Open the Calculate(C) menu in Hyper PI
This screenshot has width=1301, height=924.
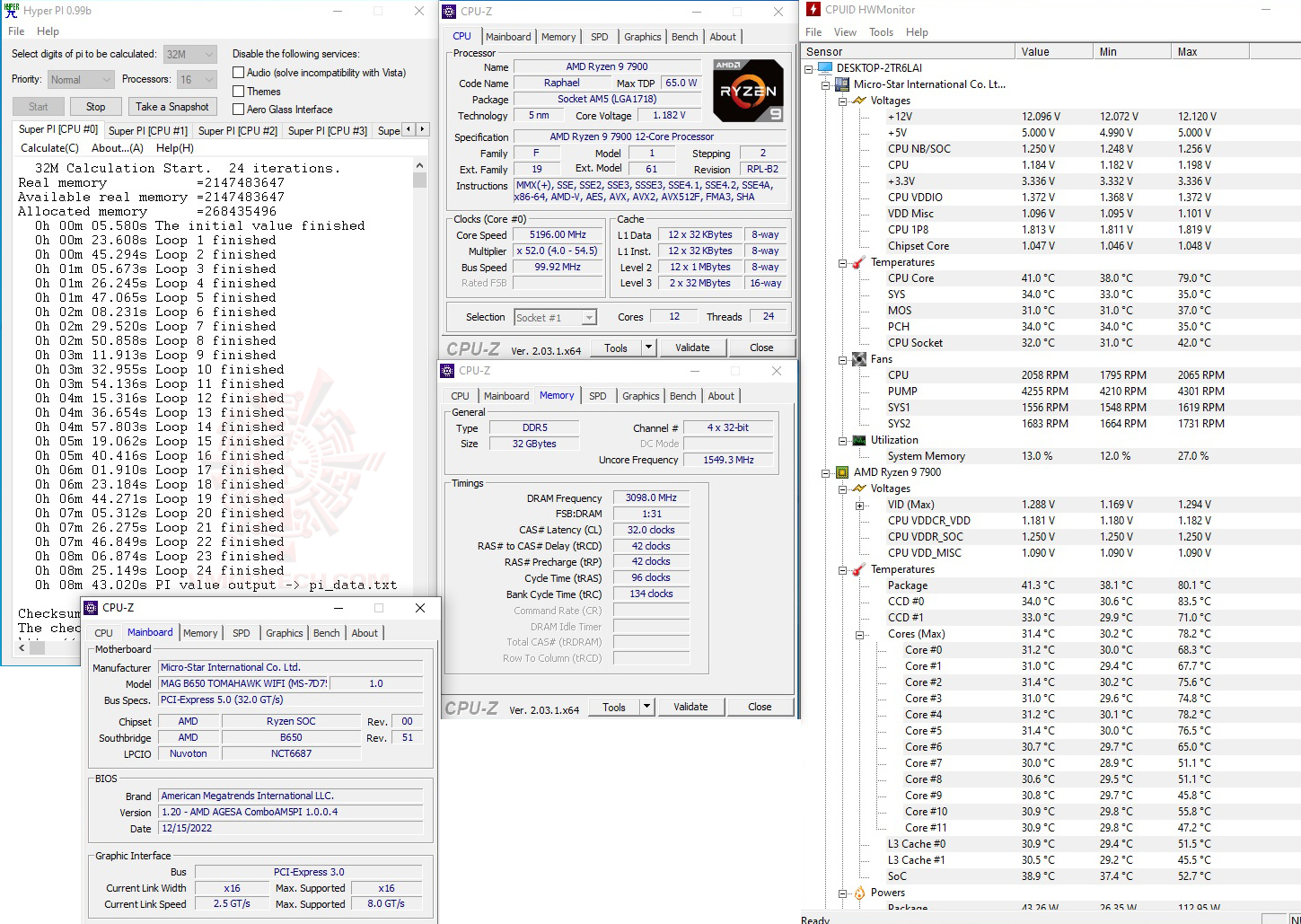pyautogui.click(x=49, y=148)
